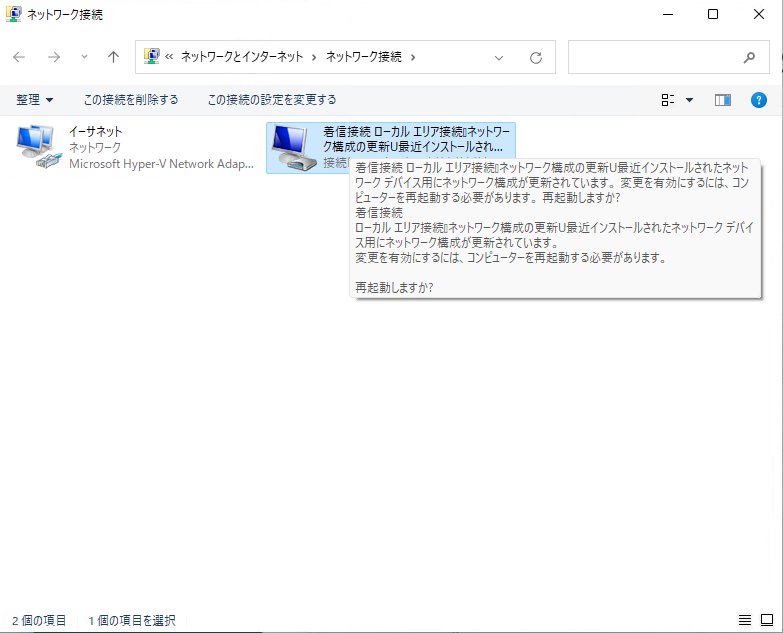Select the 着信接続 connection icon
783x633 pixels.
[295, 147]
